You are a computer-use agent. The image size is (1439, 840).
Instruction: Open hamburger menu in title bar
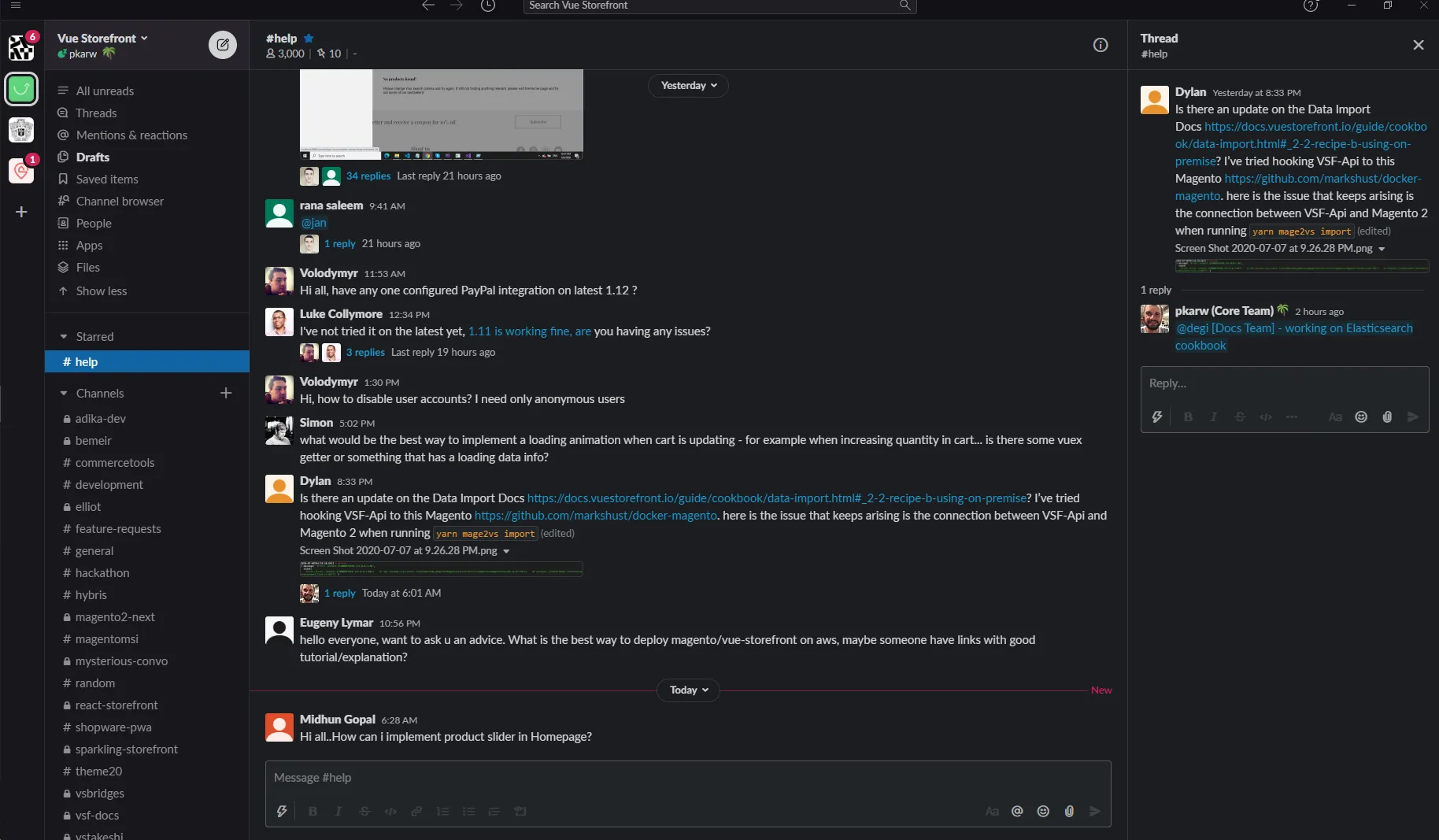[x=15, y=6]
